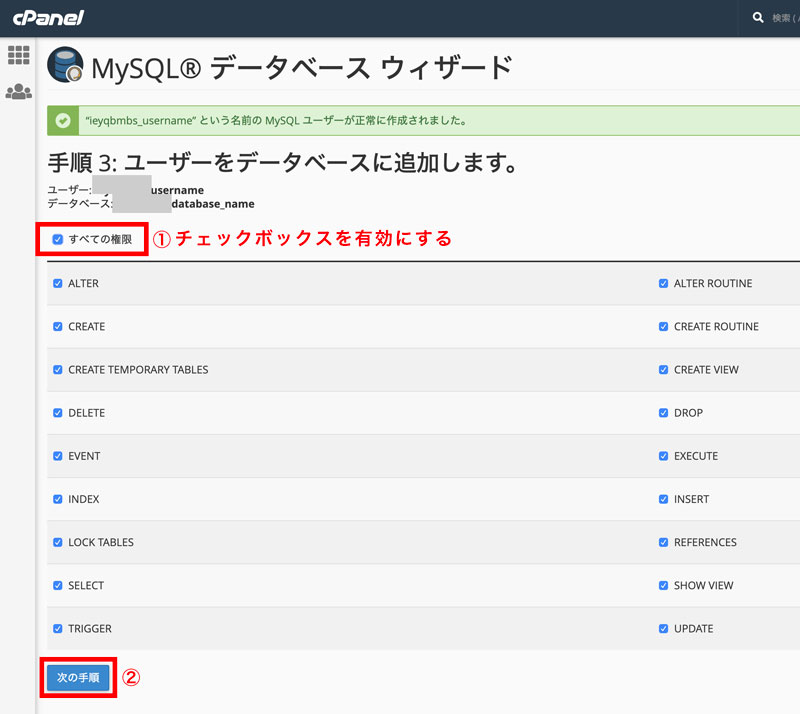Viewport: 800px width, 714px height.
Task: Click the SHOW VIEW label
Action: point(704,585)
